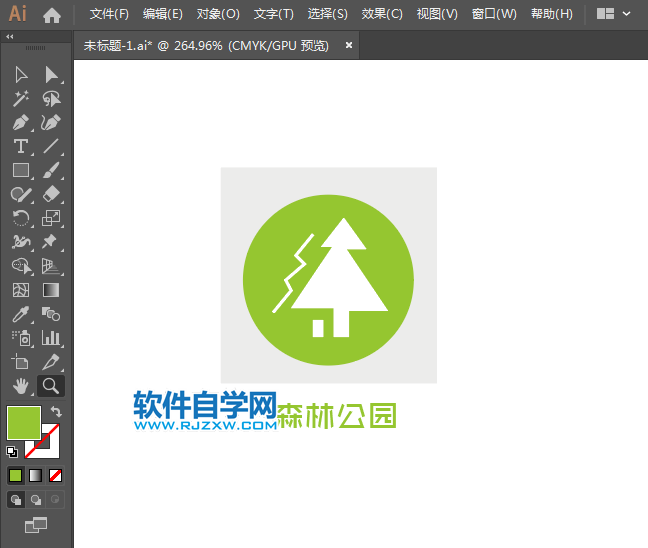Apply None mode button
The width and height of the screenshot is (648, 548).
tap(55, 476)
